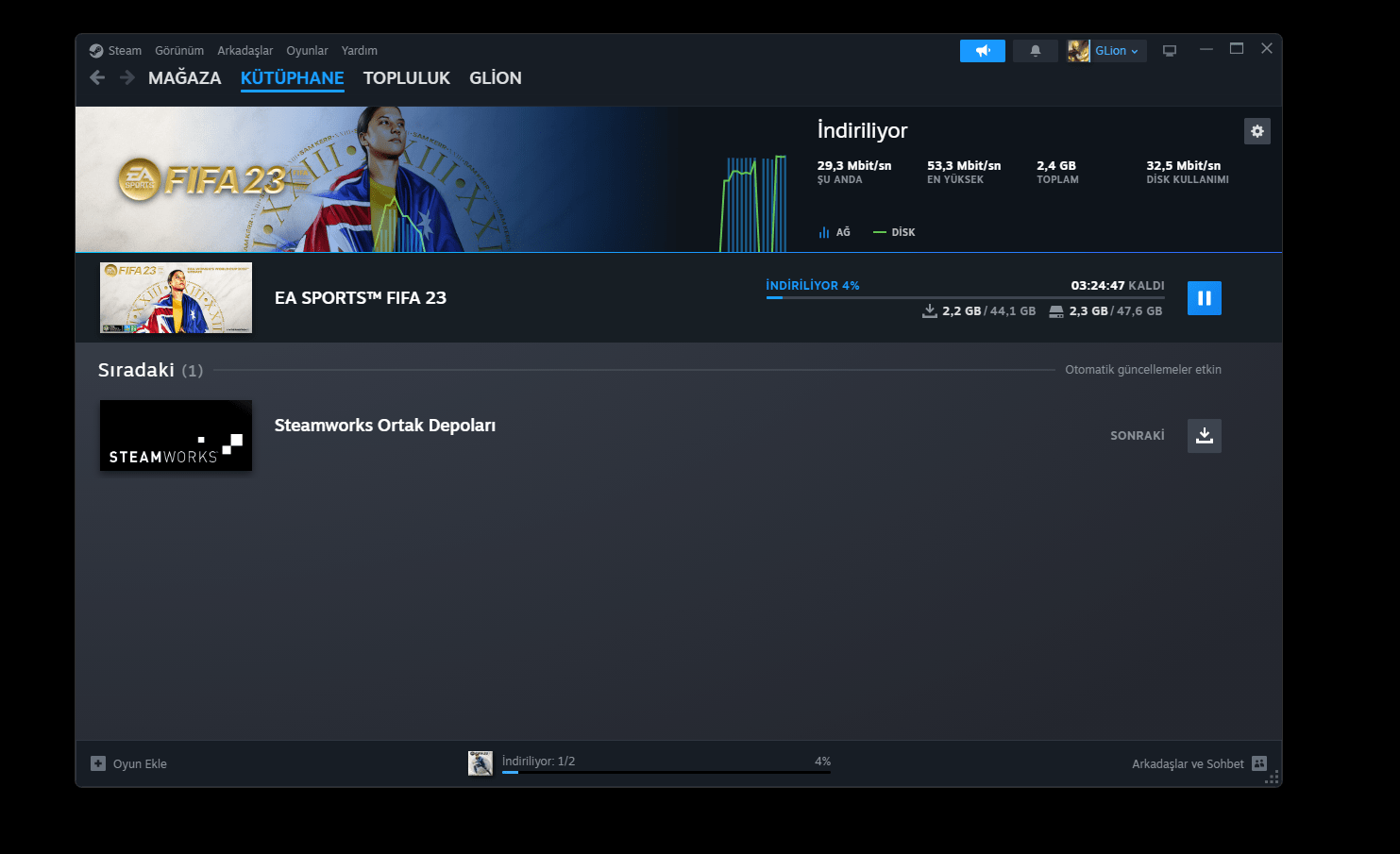Click the İNDİRİLİYOR 4% status
The image size is (1400, 854).
813,285
